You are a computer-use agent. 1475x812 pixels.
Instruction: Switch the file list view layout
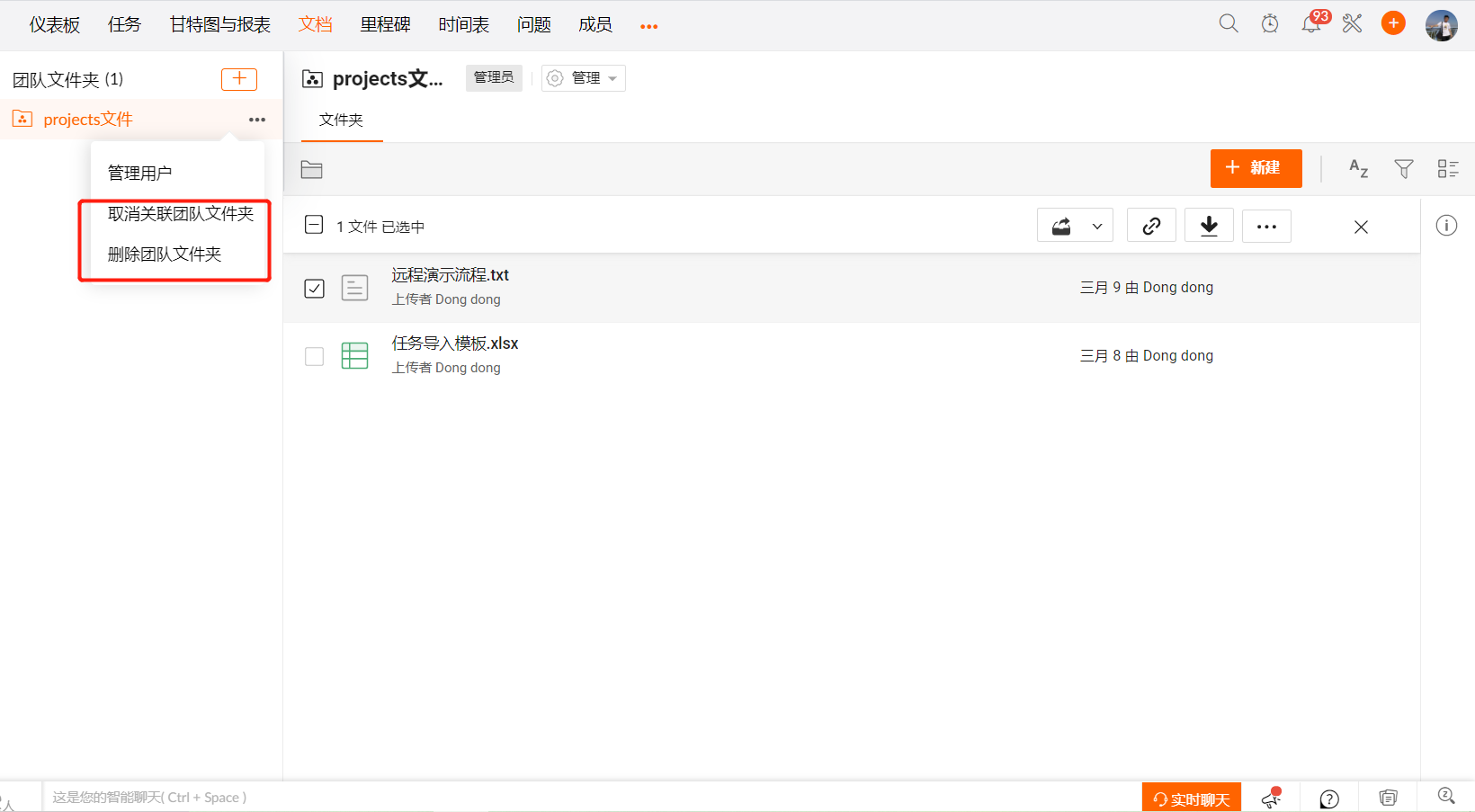point(1447,169)
